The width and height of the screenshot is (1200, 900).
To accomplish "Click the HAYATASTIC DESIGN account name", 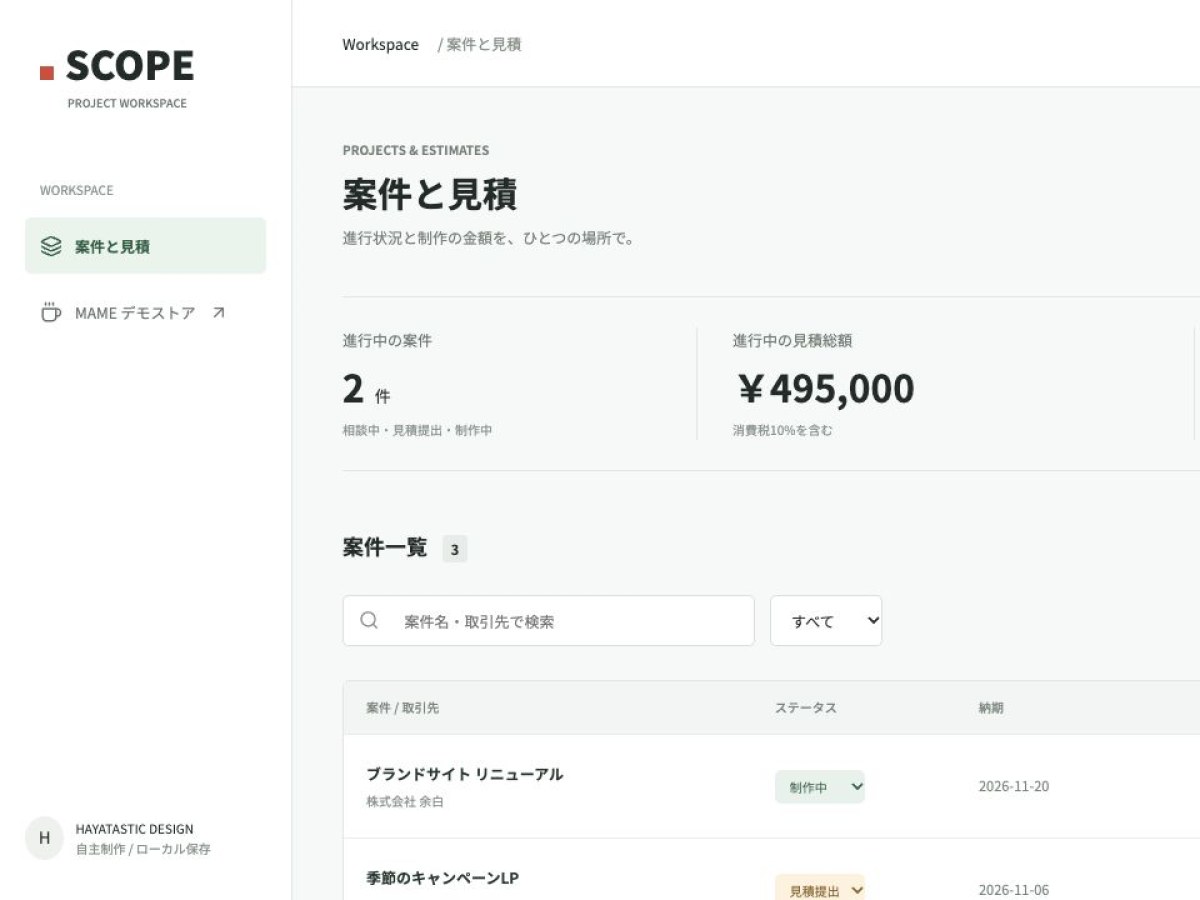I will point(134,829).
